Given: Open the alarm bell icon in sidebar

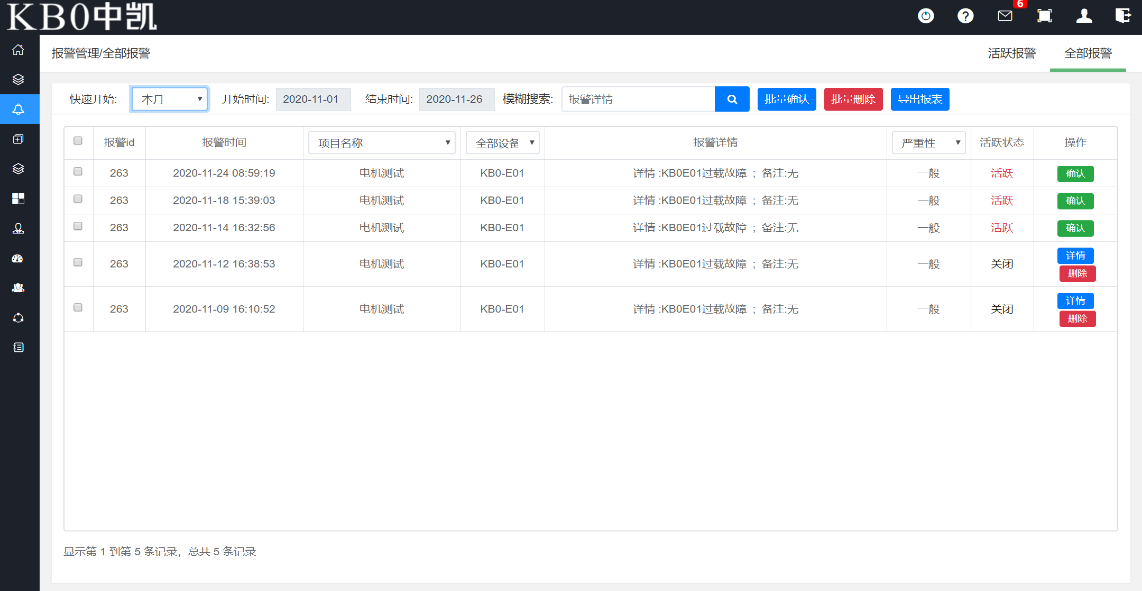Looking at the screenshot, I should click(18, 109).
